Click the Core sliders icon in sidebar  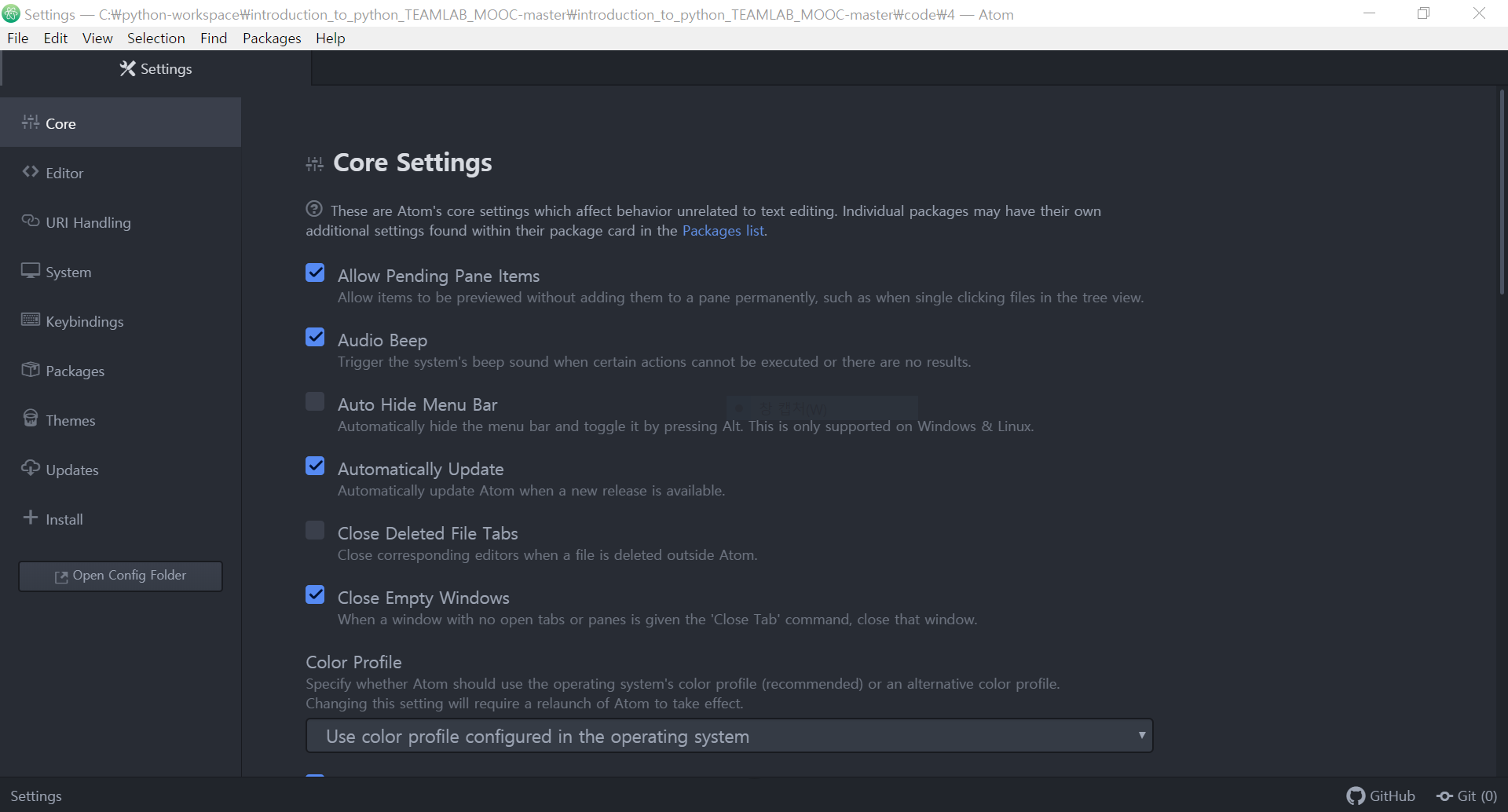tap(31, 122)
